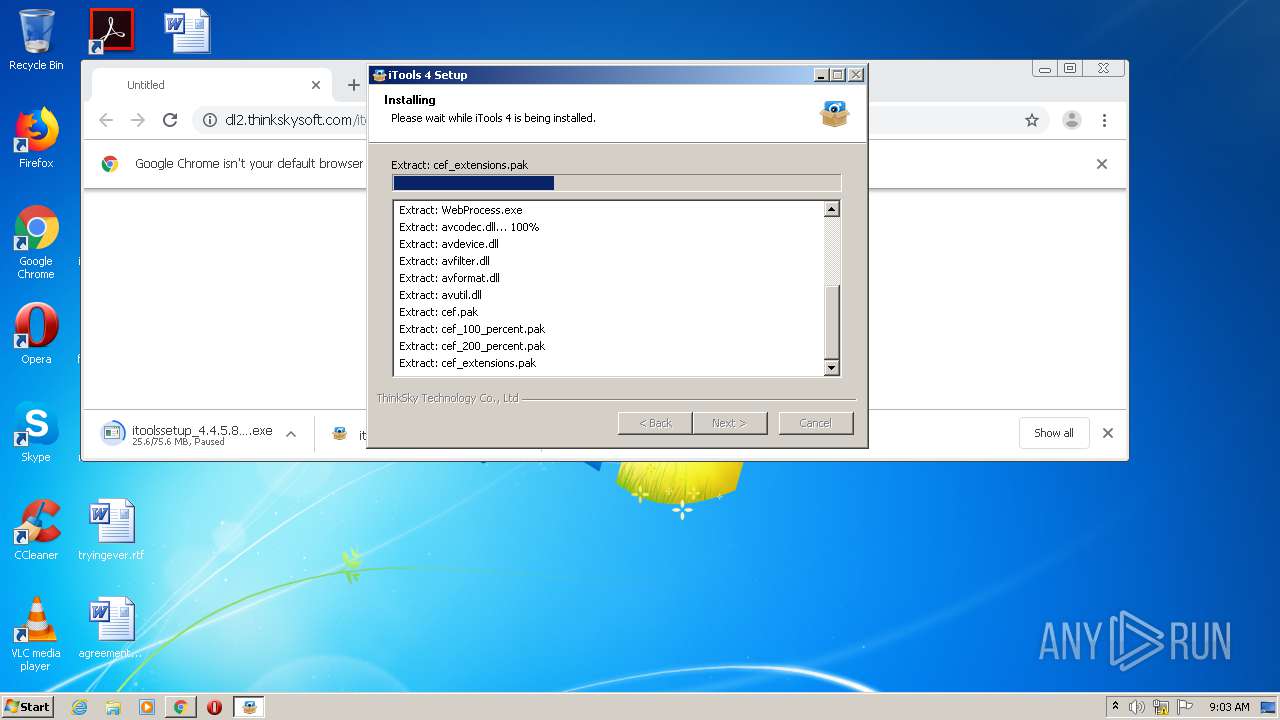Dismiss the default browser notification bar
Image resolution: width=1280 pixels, height=720 pixels.
[1102, 164]
